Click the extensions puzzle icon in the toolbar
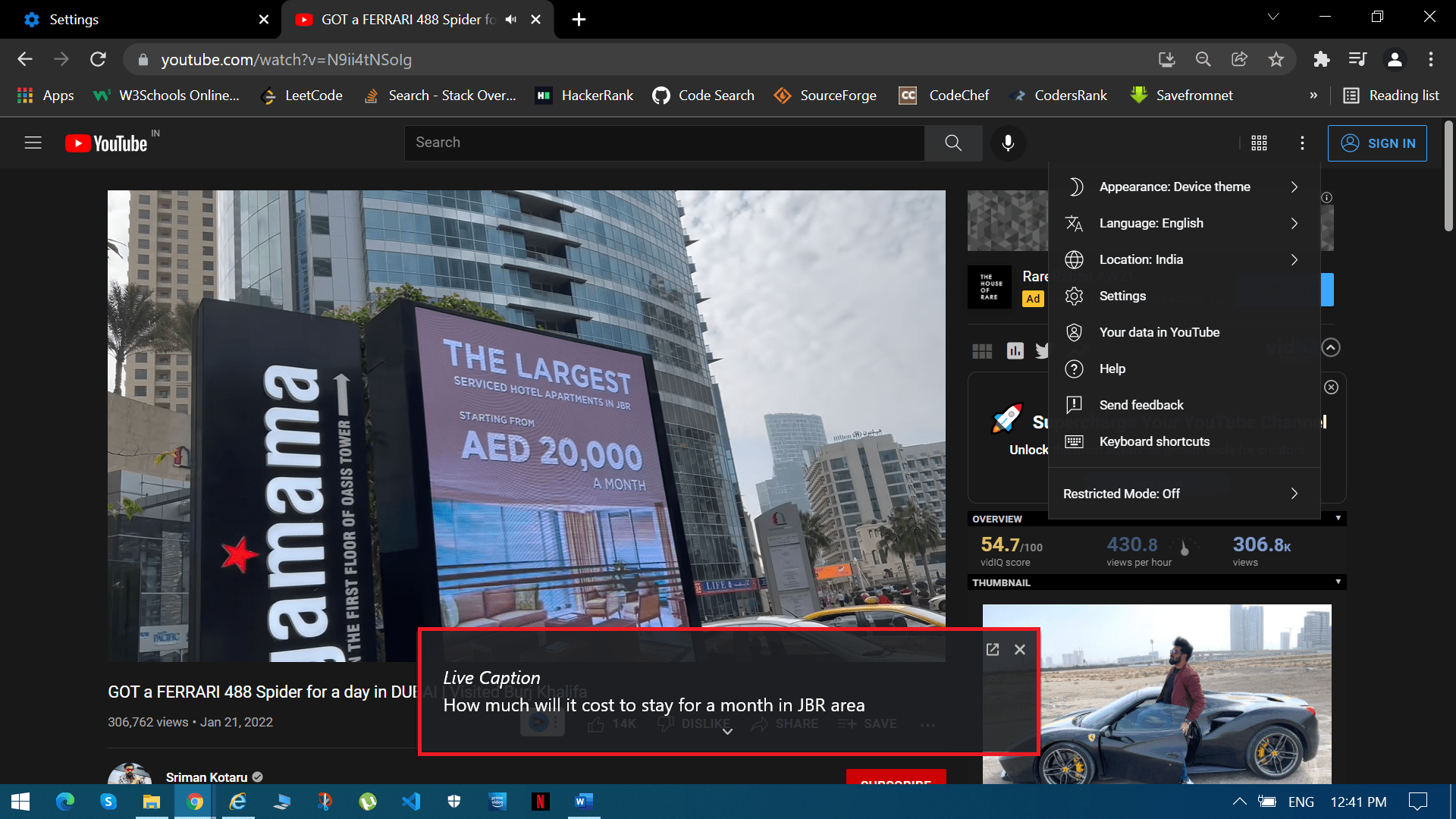Viewport: 1456px width, 819px height. click(x=1321, y=59)
